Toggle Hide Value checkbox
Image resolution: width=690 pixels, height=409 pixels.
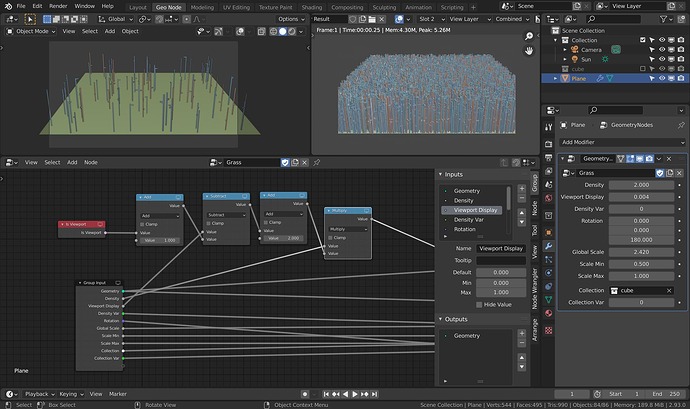(x=479, y=305)
